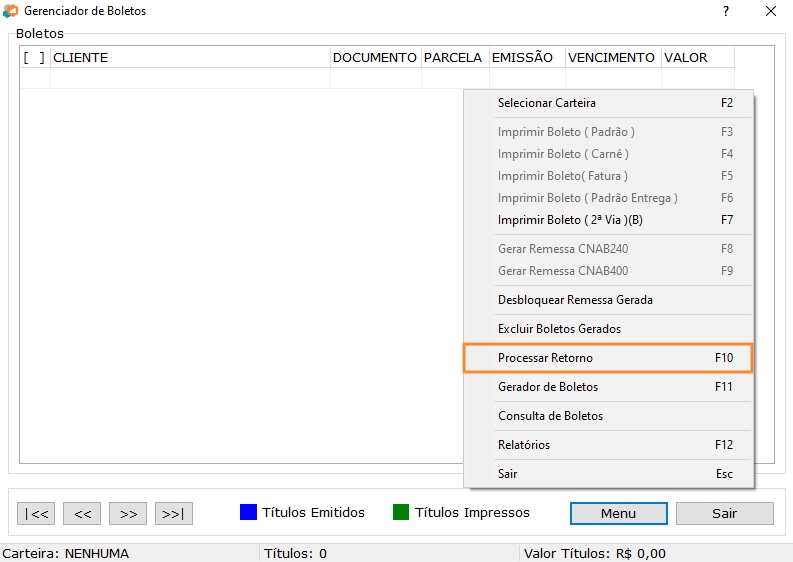This screenshot has width=793, height=562.
Task: Click the blue Títulos Emitidos color square
Action: (249, 513)
